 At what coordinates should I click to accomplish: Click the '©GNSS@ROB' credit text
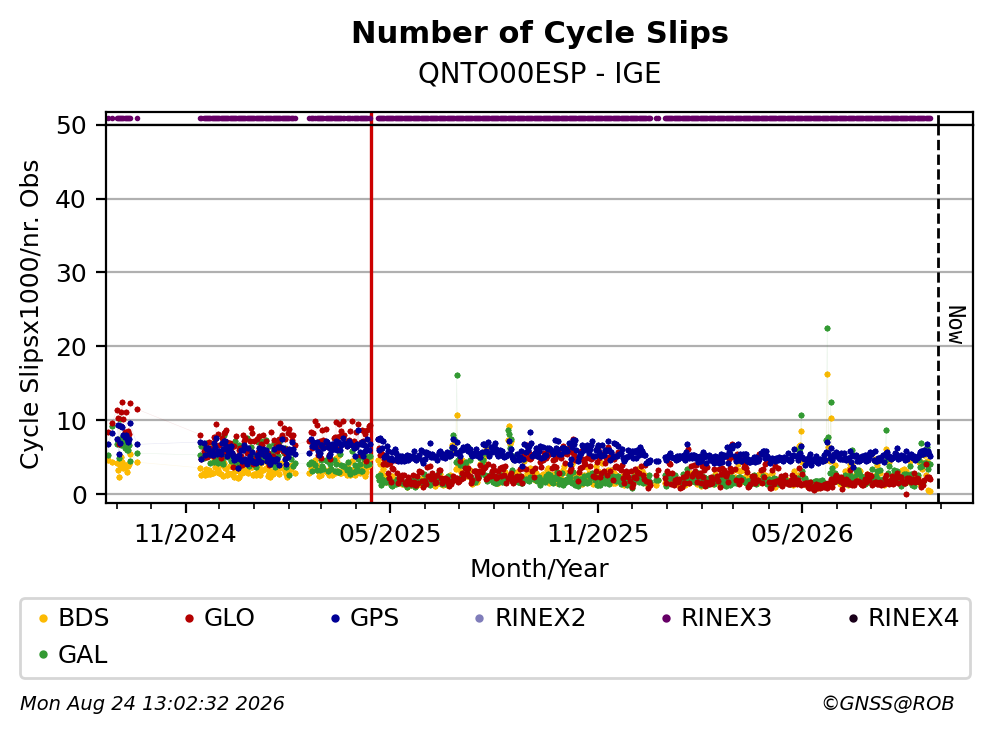coord(888,704)
